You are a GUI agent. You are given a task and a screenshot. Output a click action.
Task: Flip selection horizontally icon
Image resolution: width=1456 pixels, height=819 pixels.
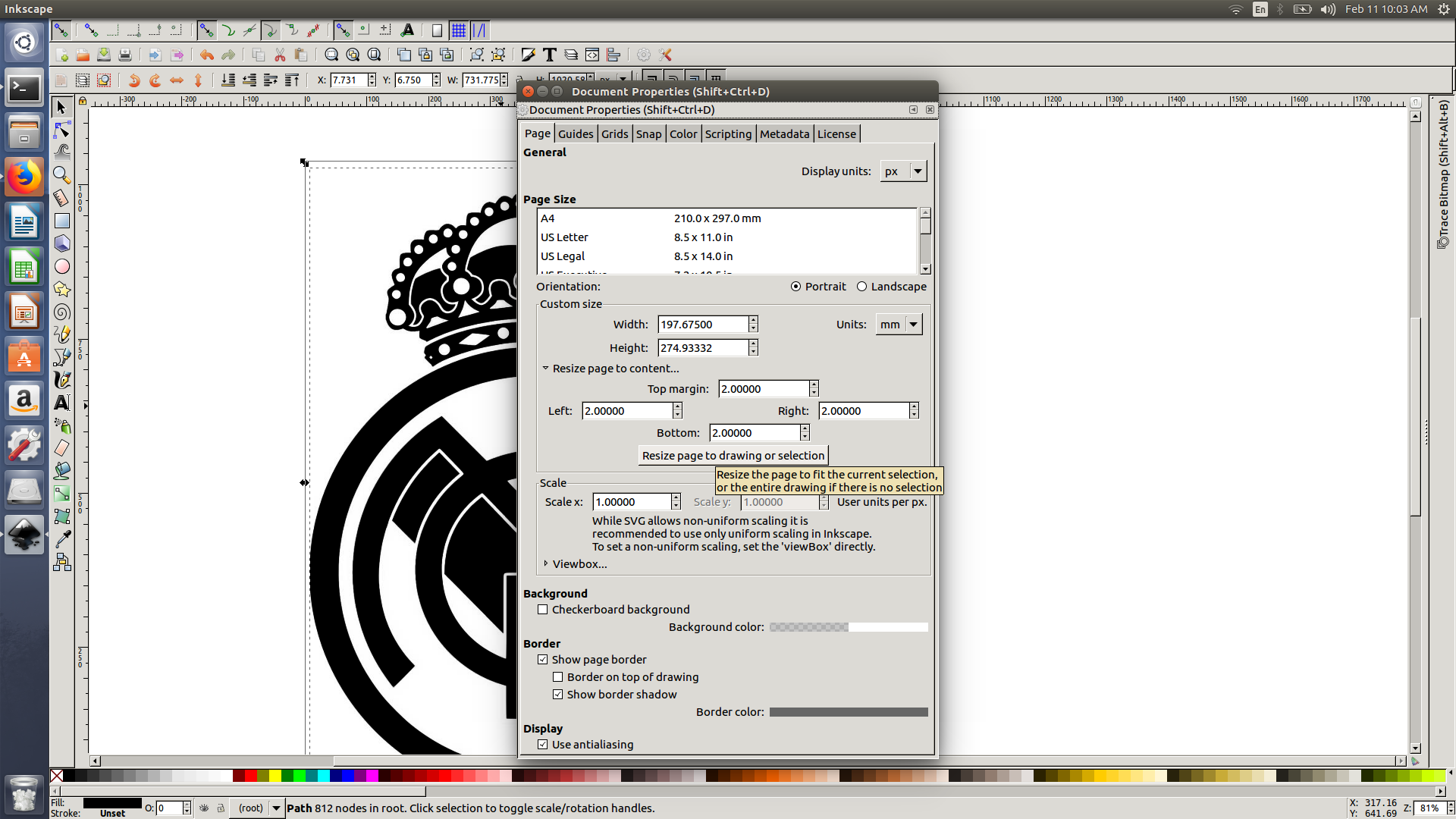click(177, 80)
